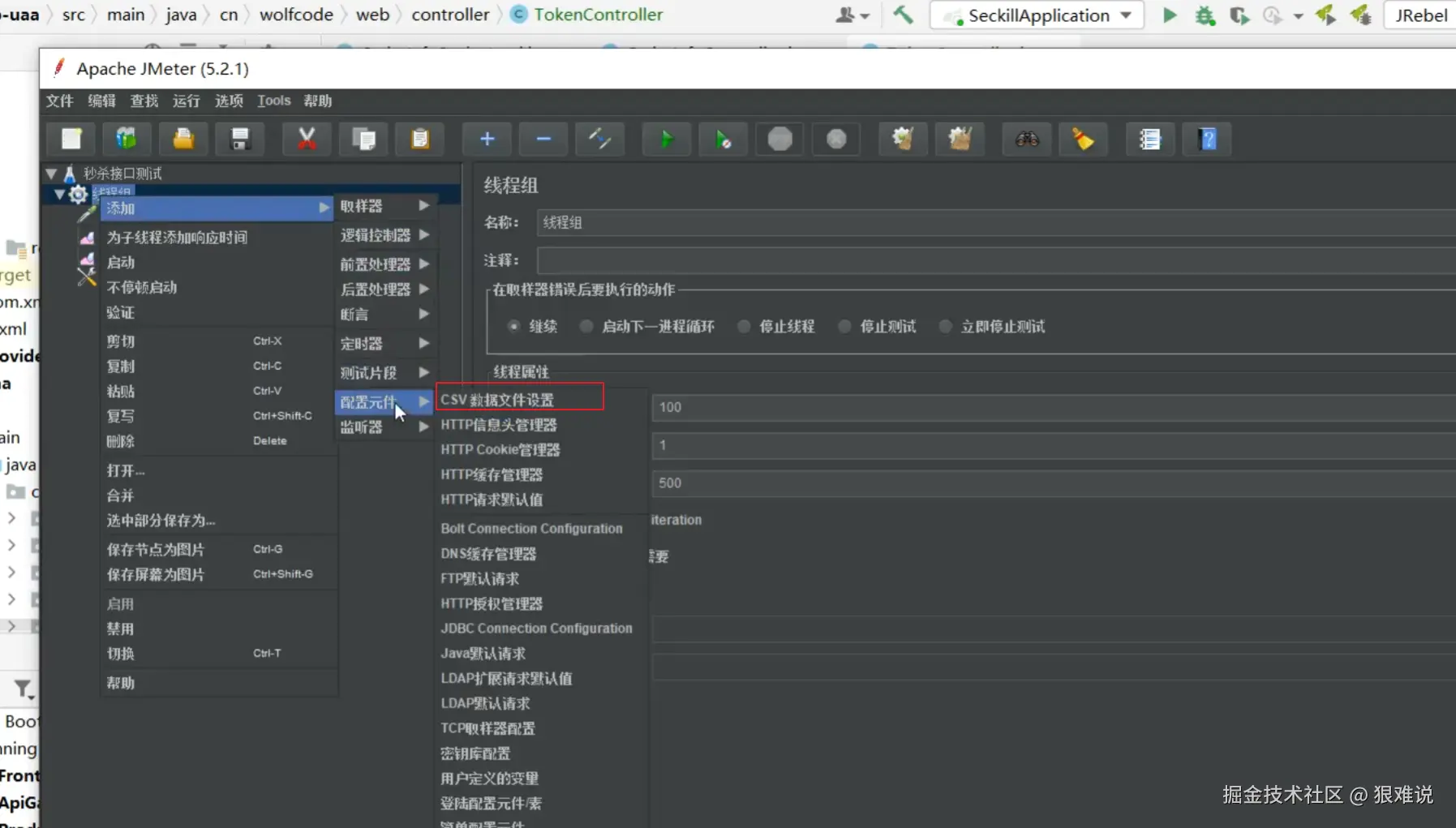Click the wolfcode breadcrumb segment
The image size is (1456, 828).
(296, 15)
